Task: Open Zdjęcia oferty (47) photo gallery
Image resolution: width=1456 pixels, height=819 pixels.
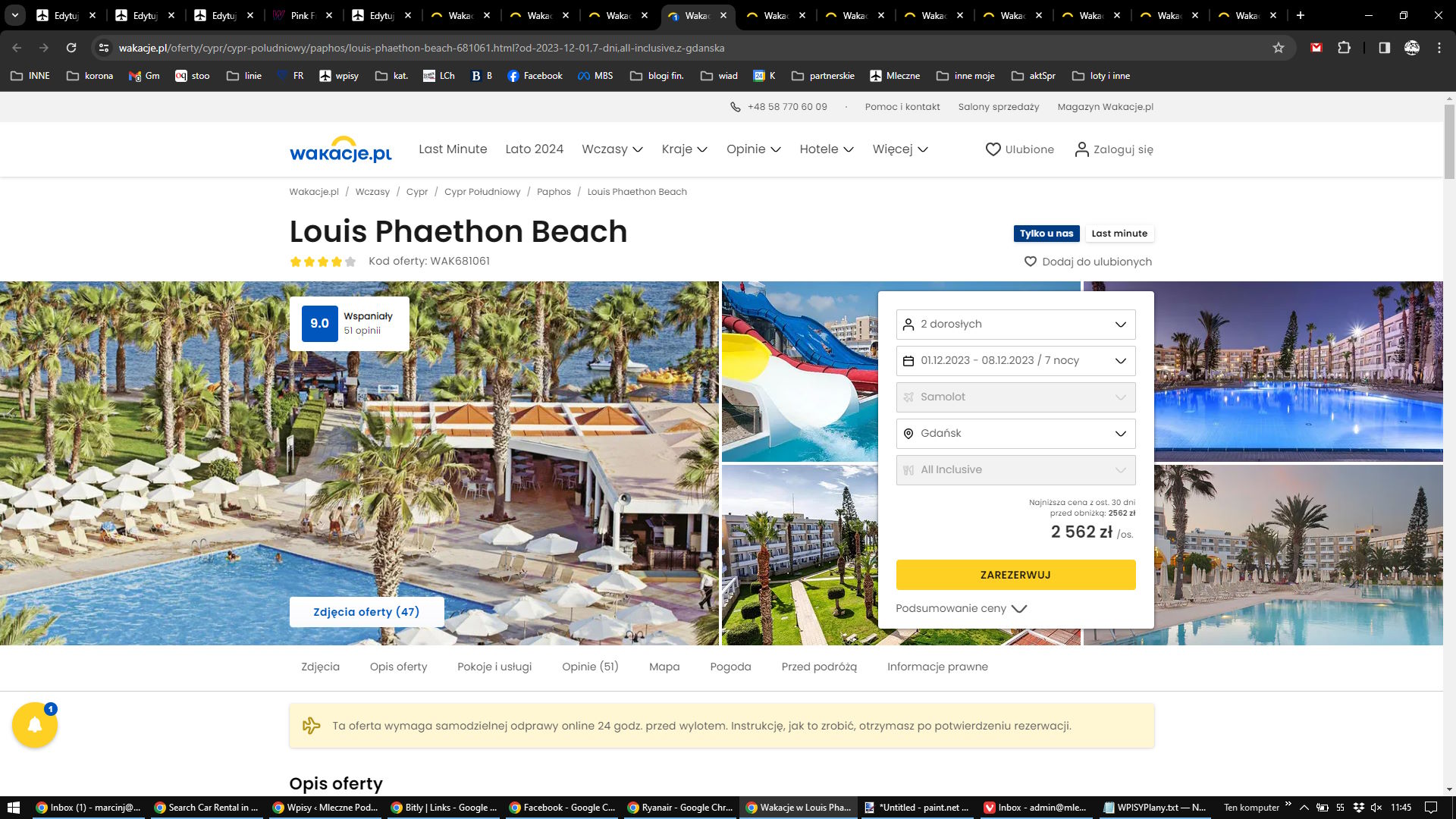Action: tap(366, 612)
